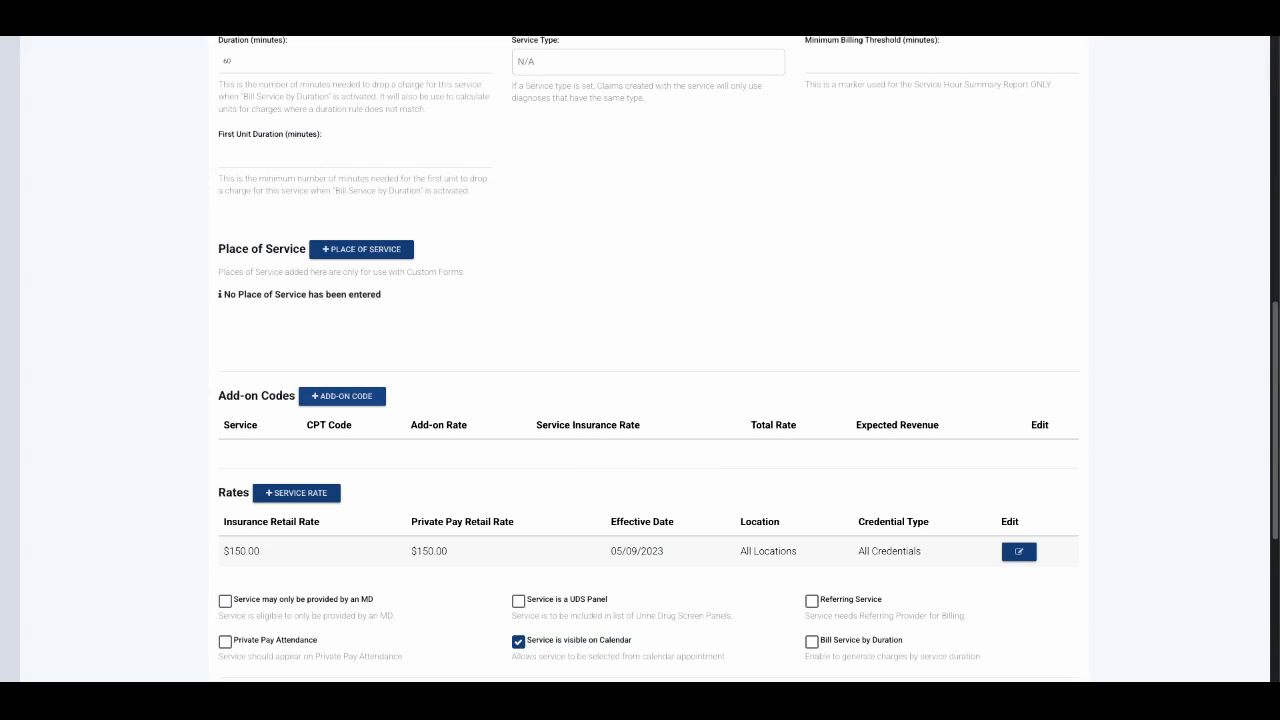
Task: Click the plus icon on Service Rate button
Action: pos(269,492)
